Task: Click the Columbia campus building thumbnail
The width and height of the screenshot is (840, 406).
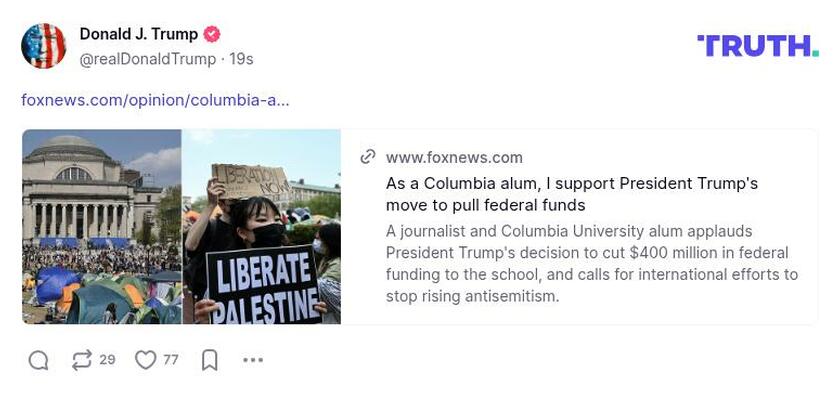Action: (102, 226)
